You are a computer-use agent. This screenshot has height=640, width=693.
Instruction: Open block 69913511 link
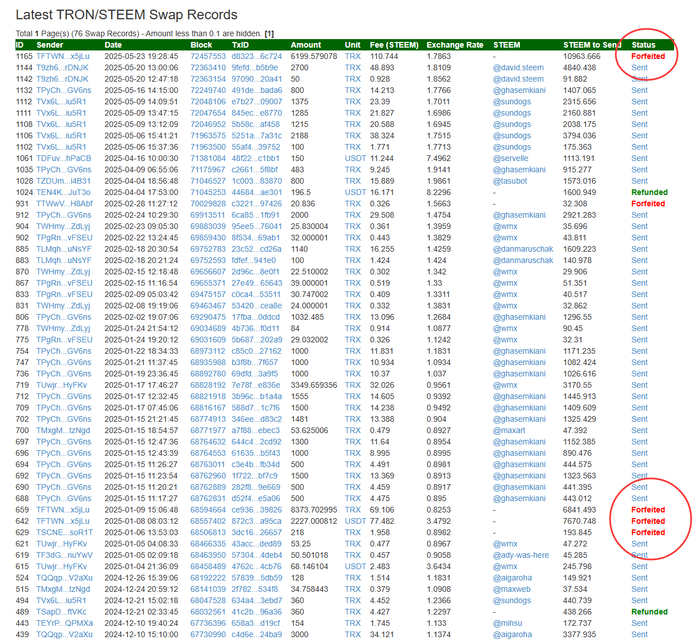pos(208,215)
